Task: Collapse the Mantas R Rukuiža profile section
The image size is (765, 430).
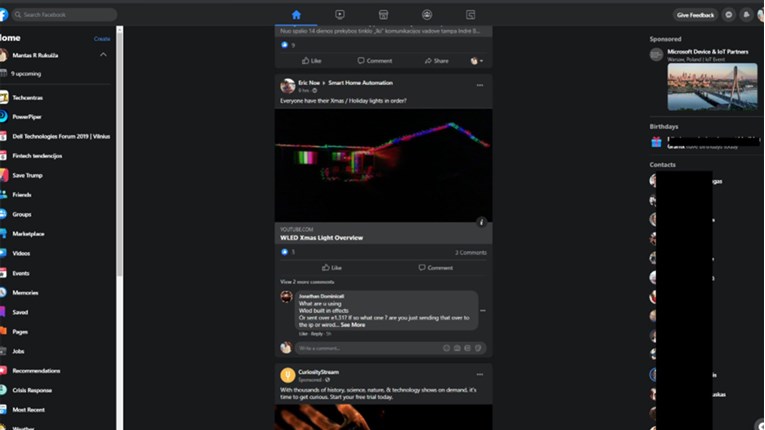Action: pos(103,55)
